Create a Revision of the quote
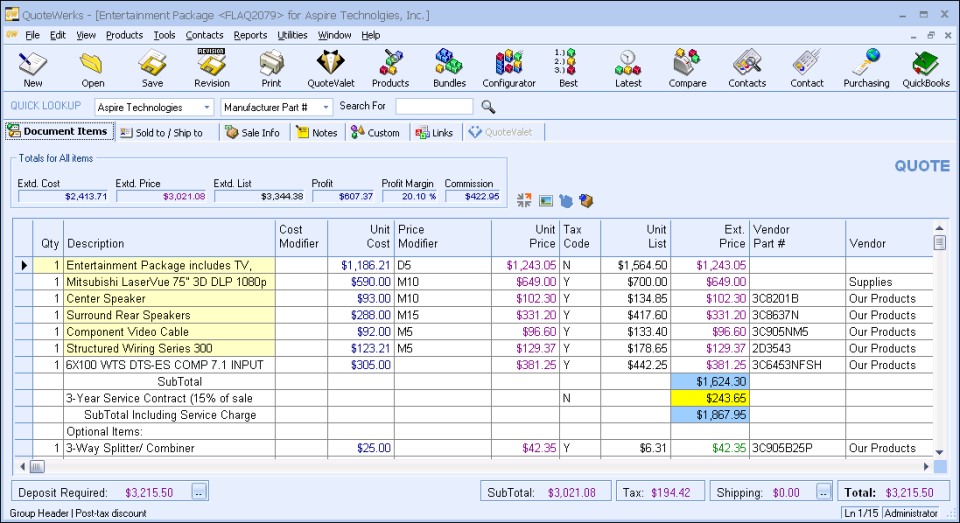960x523 pixels. click(211, 68)
